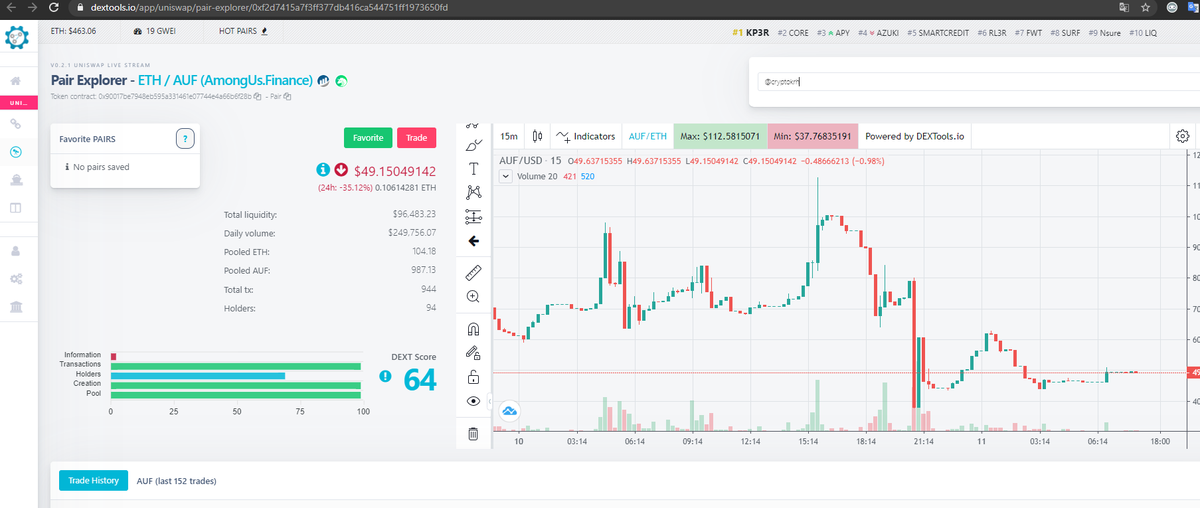The image size is (1200, 508).
Task: Open hot pair #10 LIQ
Action: (x=1143, y=32)
